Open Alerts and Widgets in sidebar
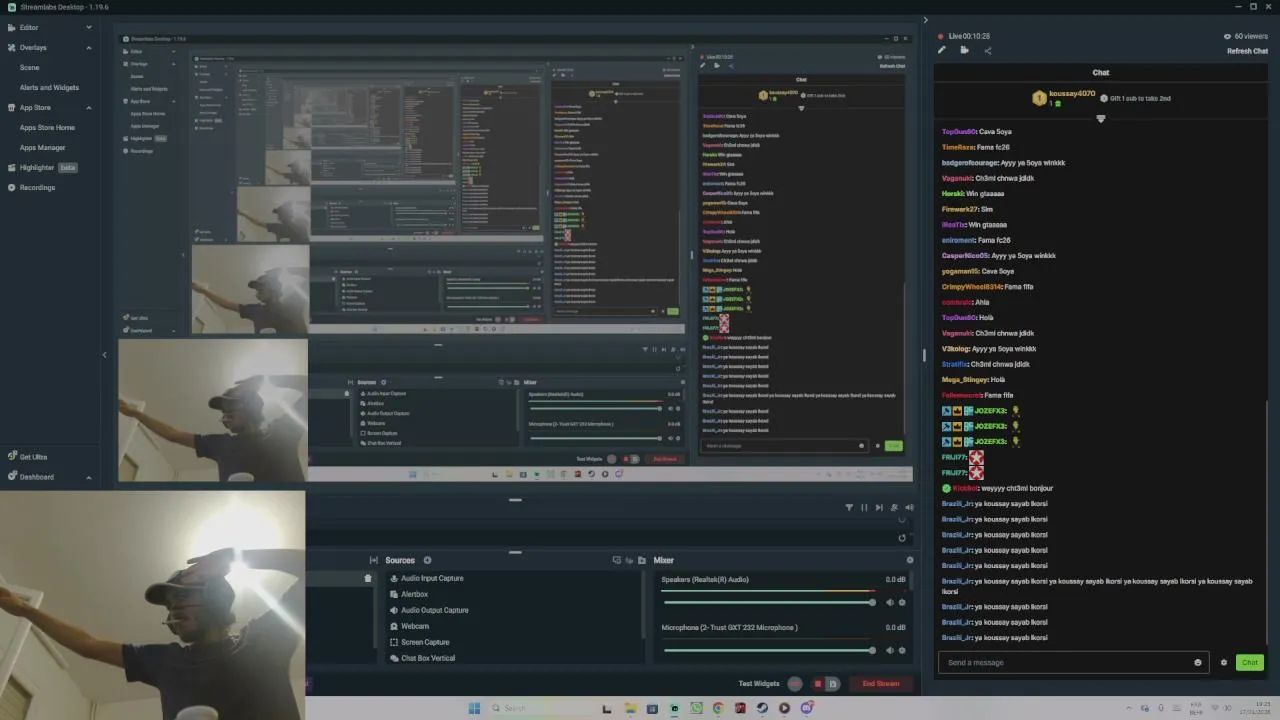Screen dimensions: 1280x720 tap(49, 87)
